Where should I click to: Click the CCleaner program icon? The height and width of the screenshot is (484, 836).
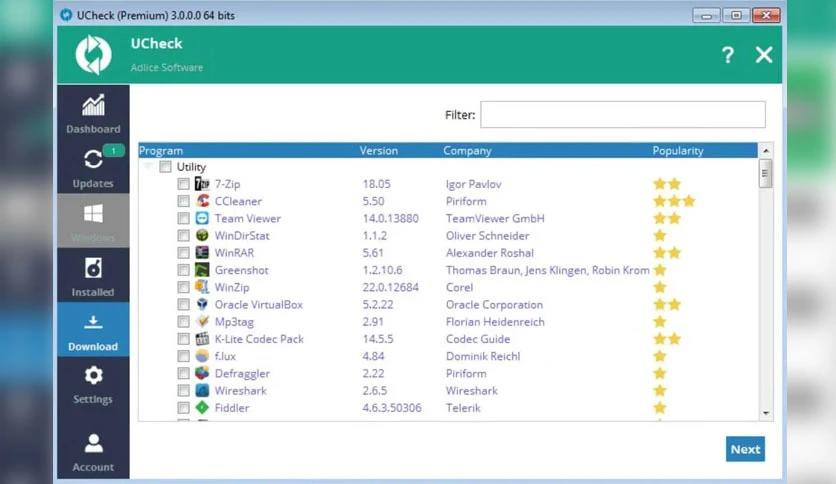pos(202,201)
